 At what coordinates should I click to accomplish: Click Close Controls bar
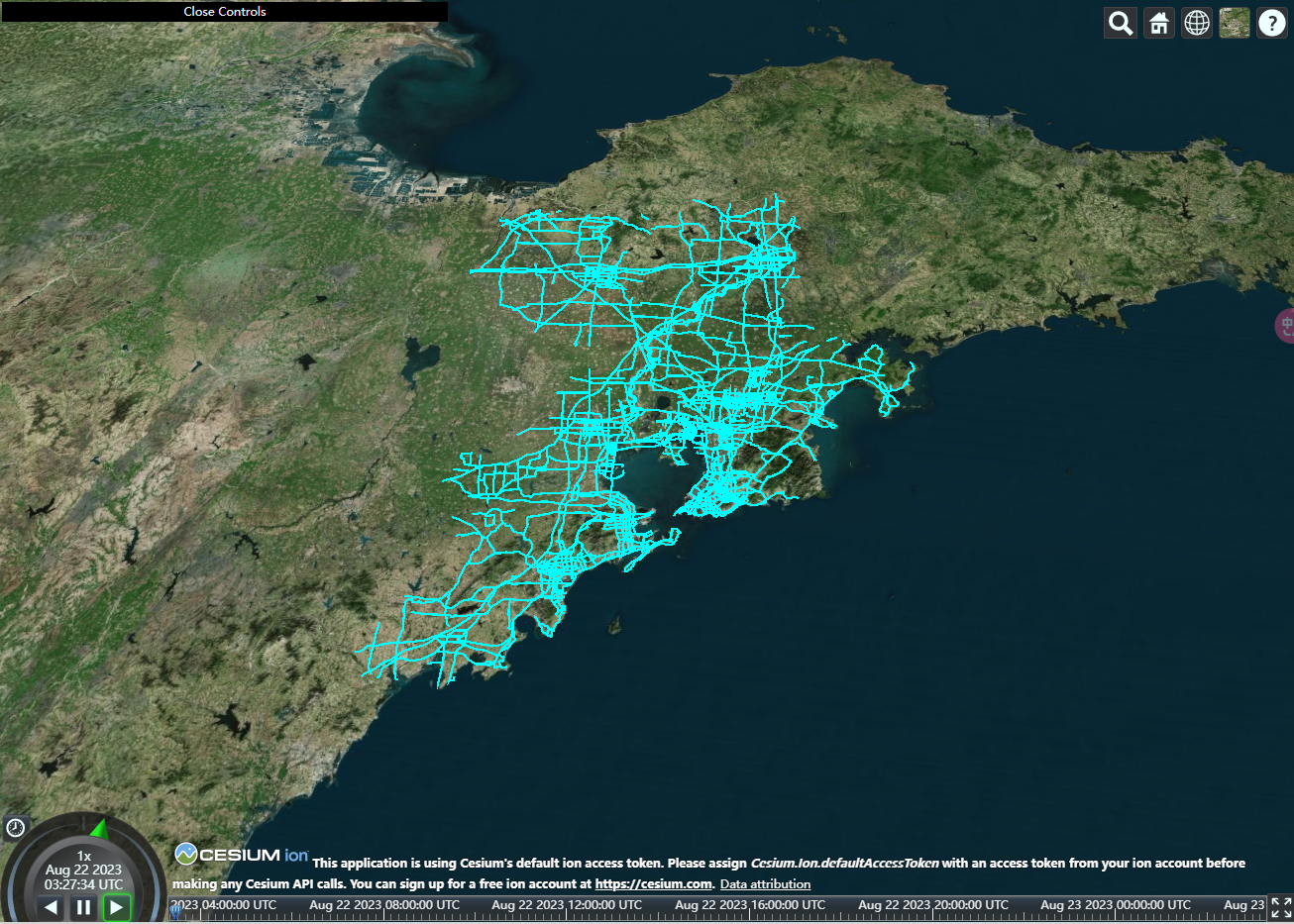[224, 12]
